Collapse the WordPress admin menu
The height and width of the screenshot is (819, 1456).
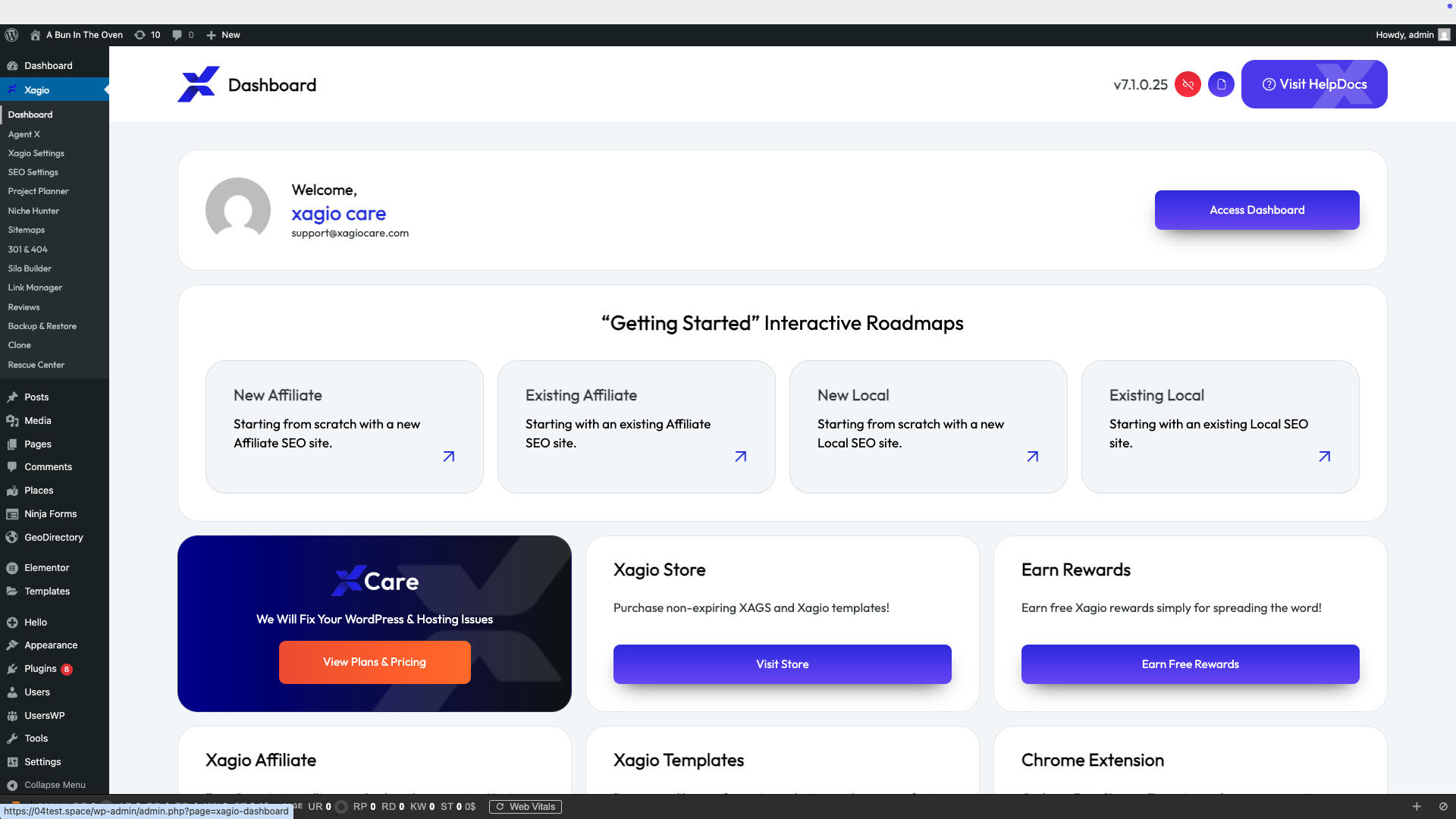click(x=46, y=785)
